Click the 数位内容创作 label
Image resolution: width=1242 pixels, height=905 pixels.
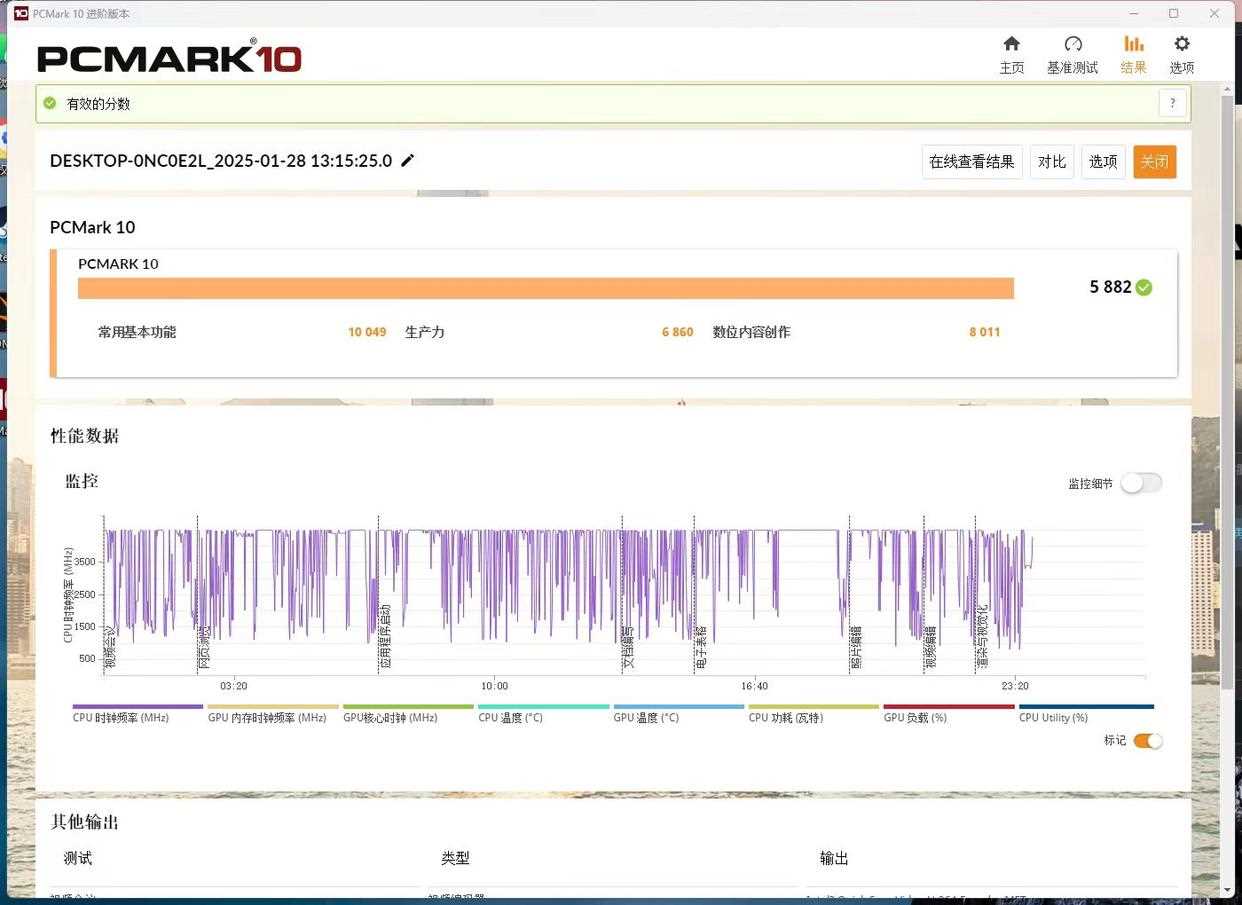tap(752, 332)
